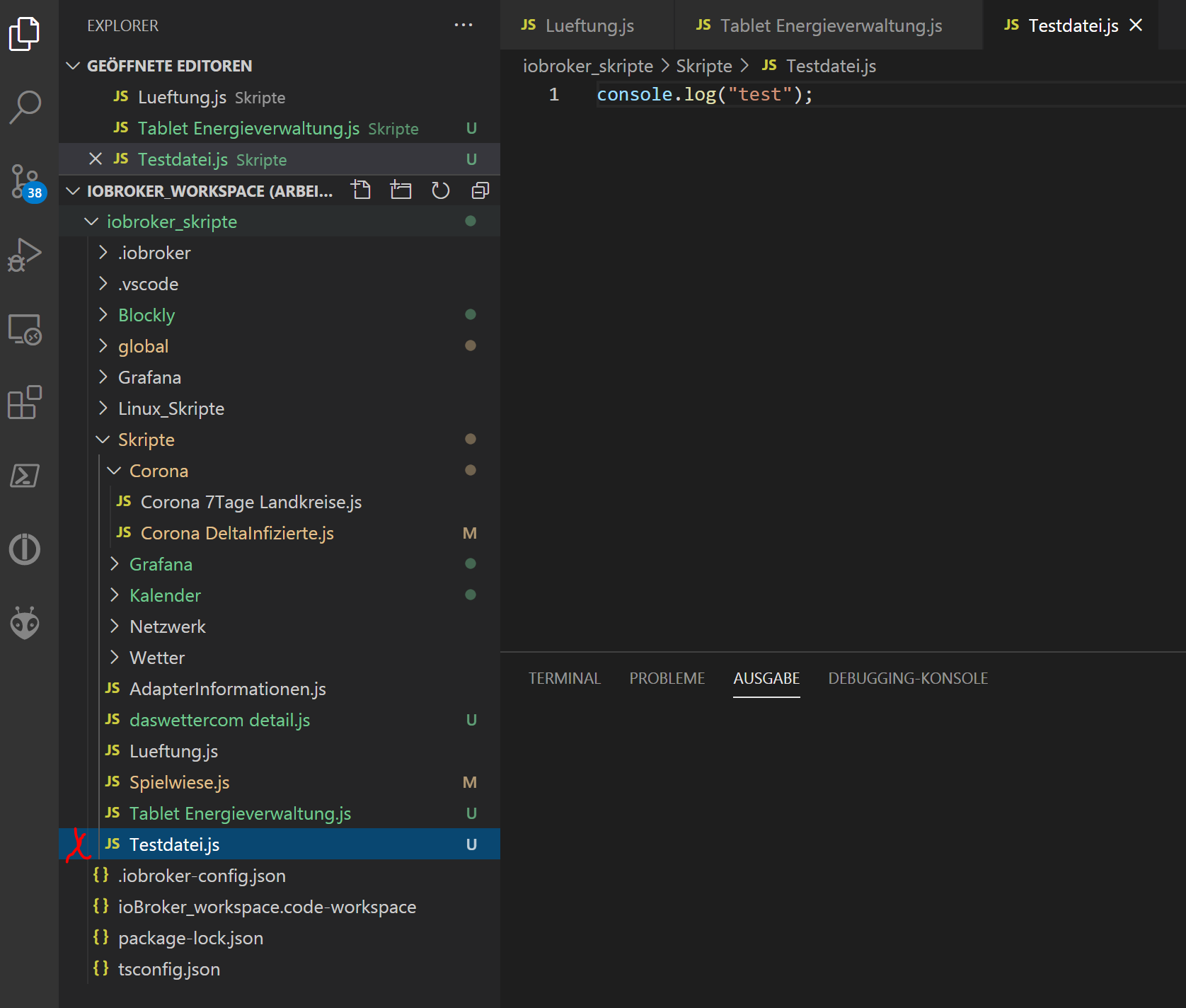Collapse the Corona subfolder
Image resolution: width=1186 pixels, height=1008 pixels.
pyautogui.click(x=115, y=471)
